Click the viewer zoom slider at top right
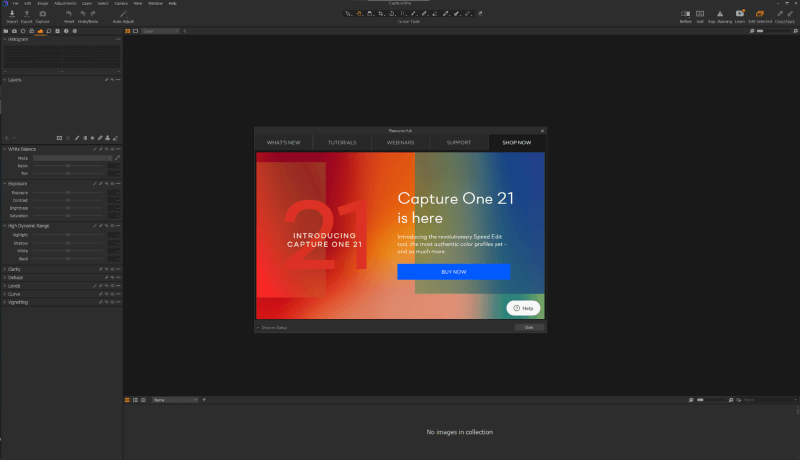Viewport: 800px width, 460px height. pos(773,31)
